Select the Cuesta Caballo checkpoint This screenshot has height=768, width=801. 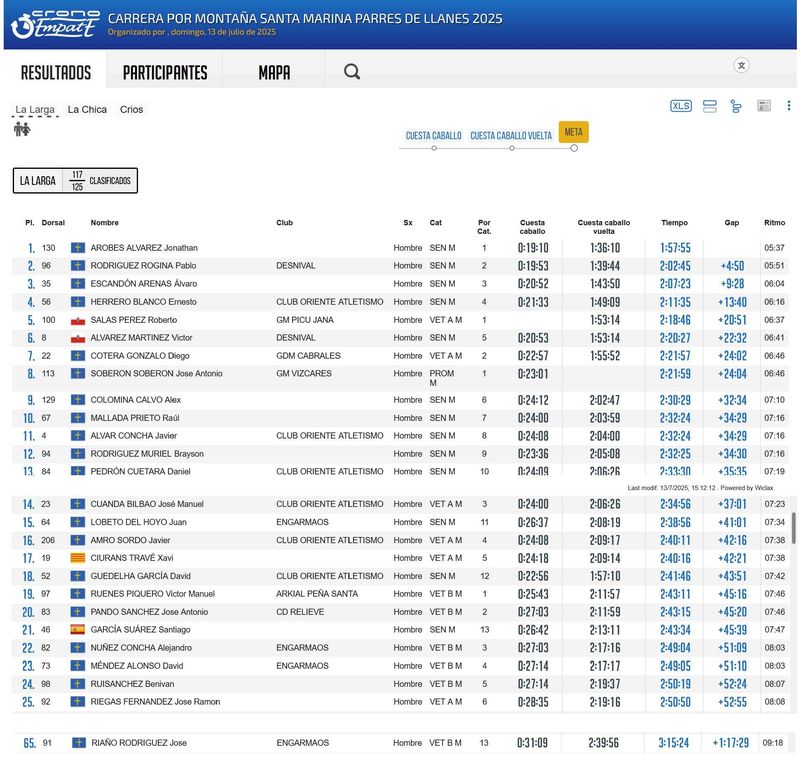pos(433,136)
